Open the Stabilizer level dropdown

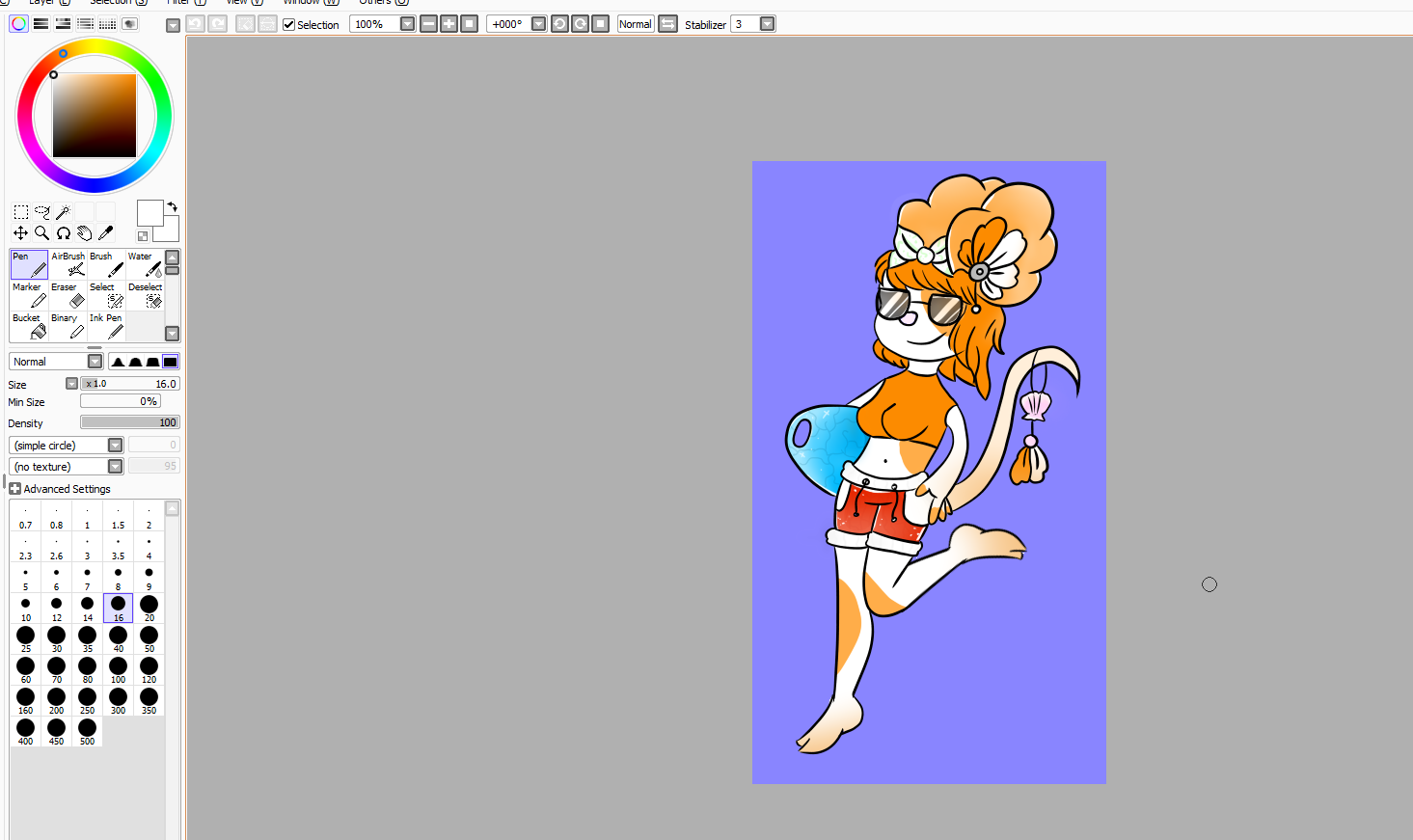coord(767,24)
